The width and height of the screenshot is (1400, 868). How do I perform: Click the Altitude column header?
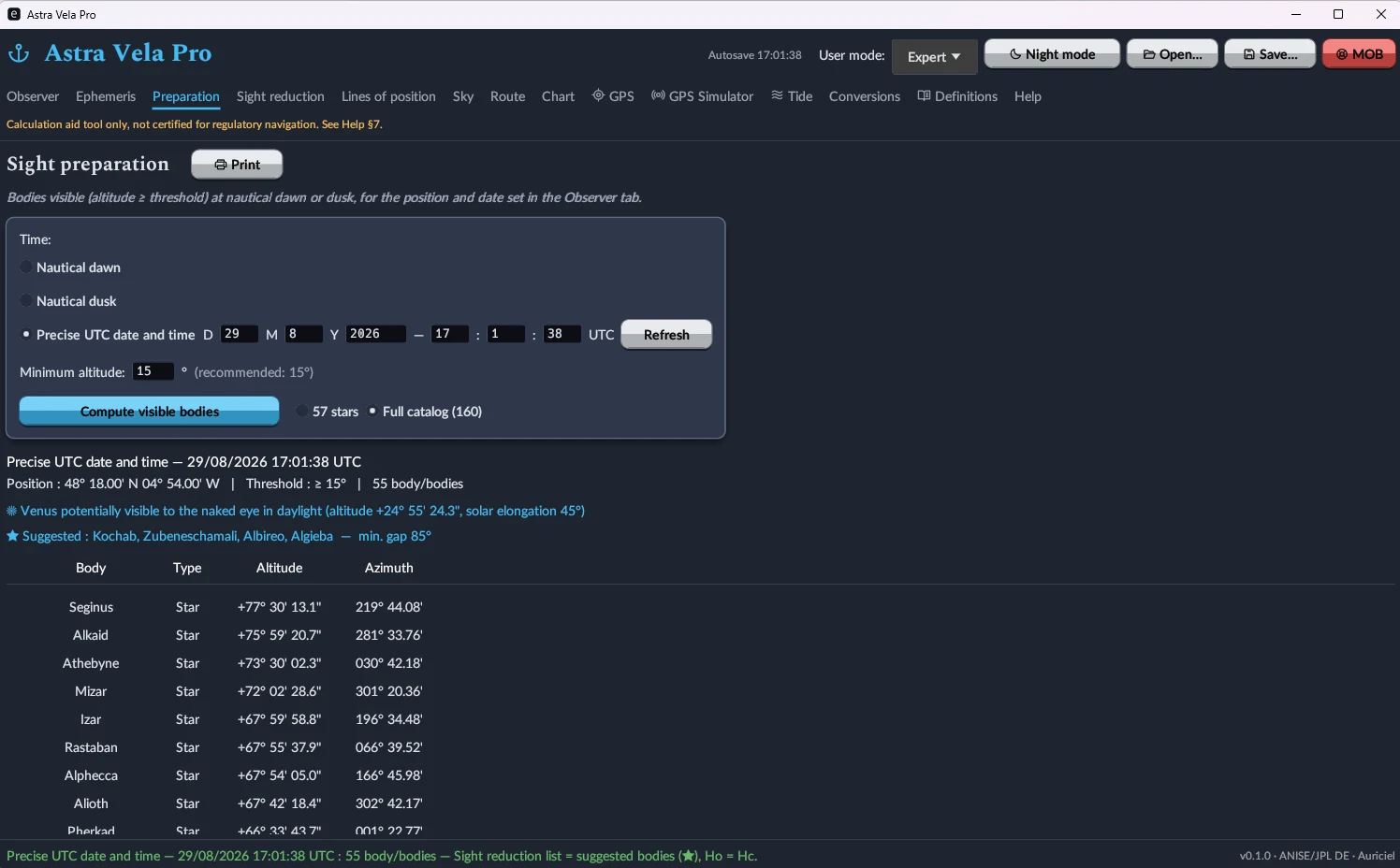(x=279, y=568)
